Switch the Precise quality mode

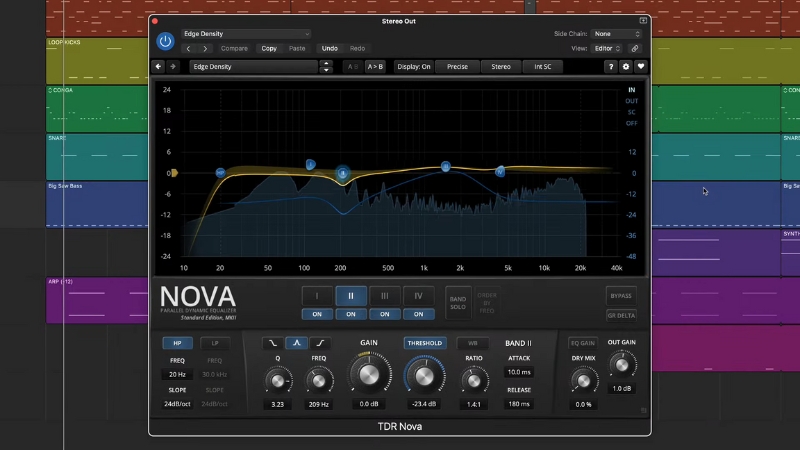point(457,66)
